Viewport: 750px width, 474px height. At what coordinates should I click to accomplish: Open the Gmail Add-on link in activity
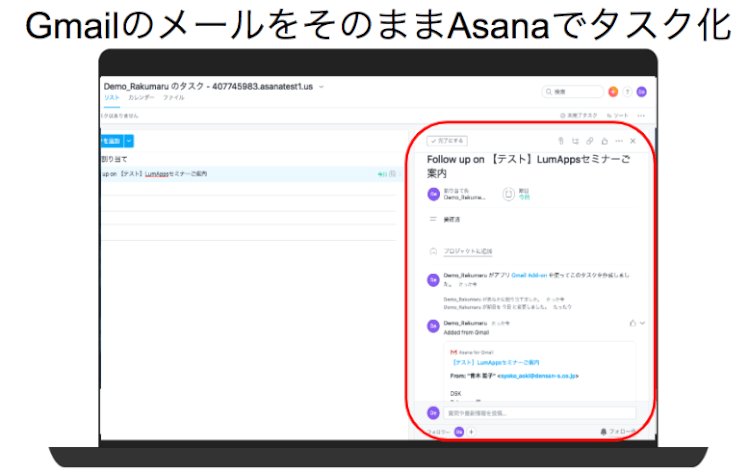529,275
